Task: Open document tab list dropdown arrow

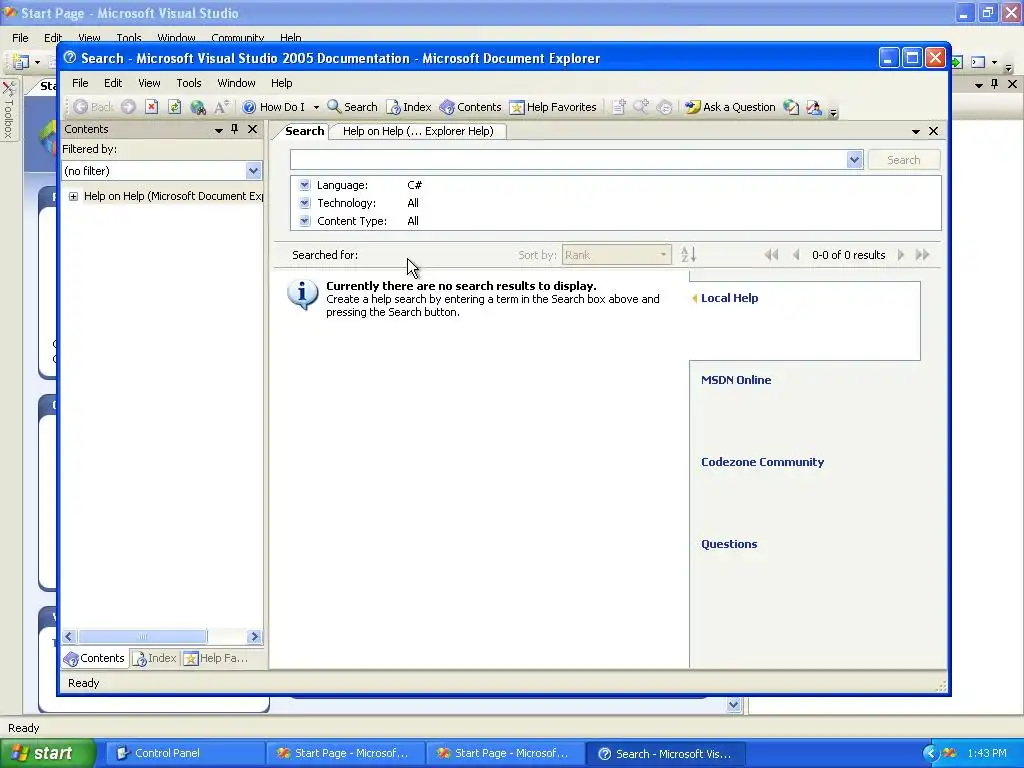Action: [x=916, y=131]
